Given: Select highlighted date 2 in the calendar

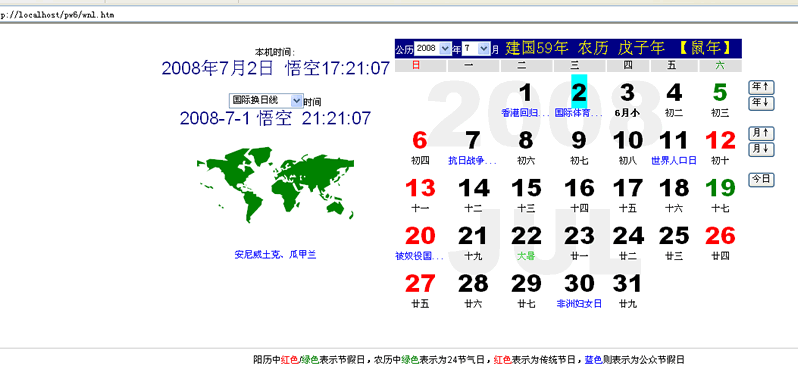Looking at the screenshot, I should pyautogui.click(x=579, y=93).
